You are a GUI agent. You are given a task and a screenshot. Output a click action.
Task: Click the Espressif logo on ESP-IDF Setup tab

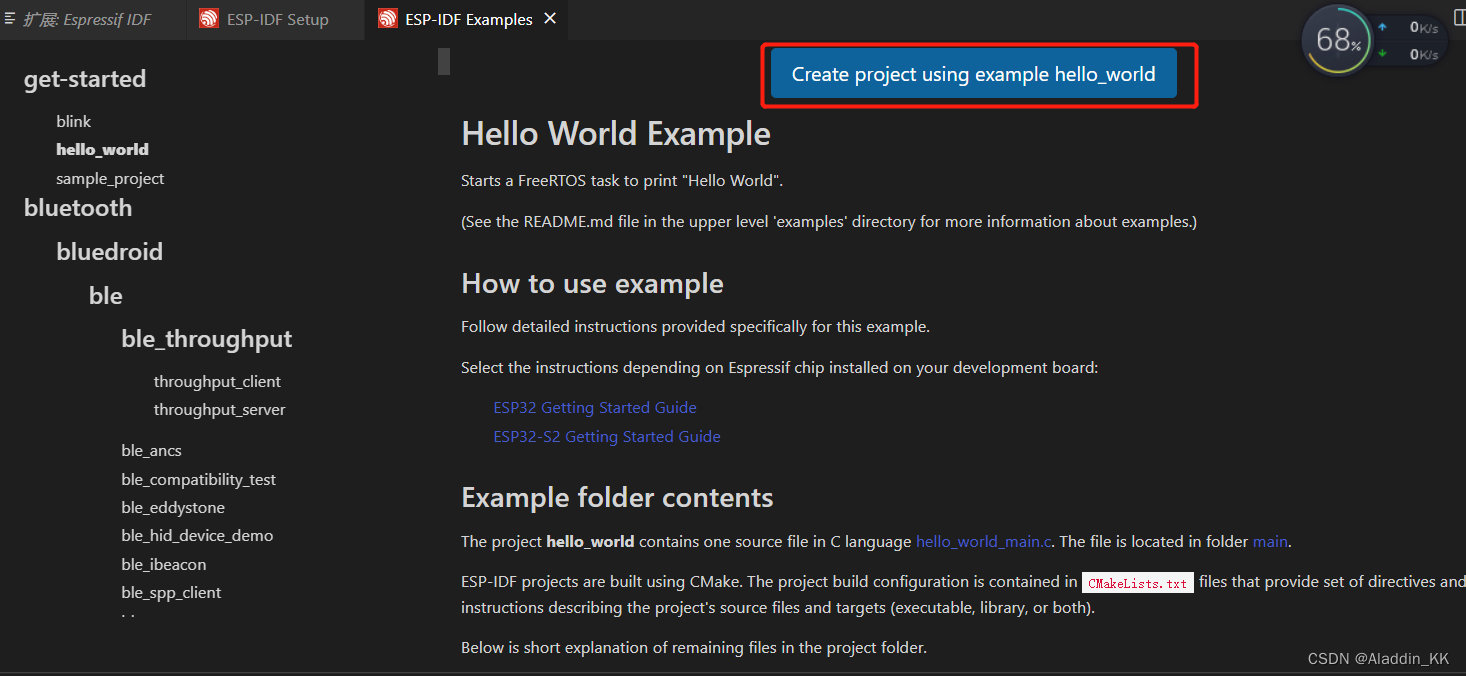[208, 19]
